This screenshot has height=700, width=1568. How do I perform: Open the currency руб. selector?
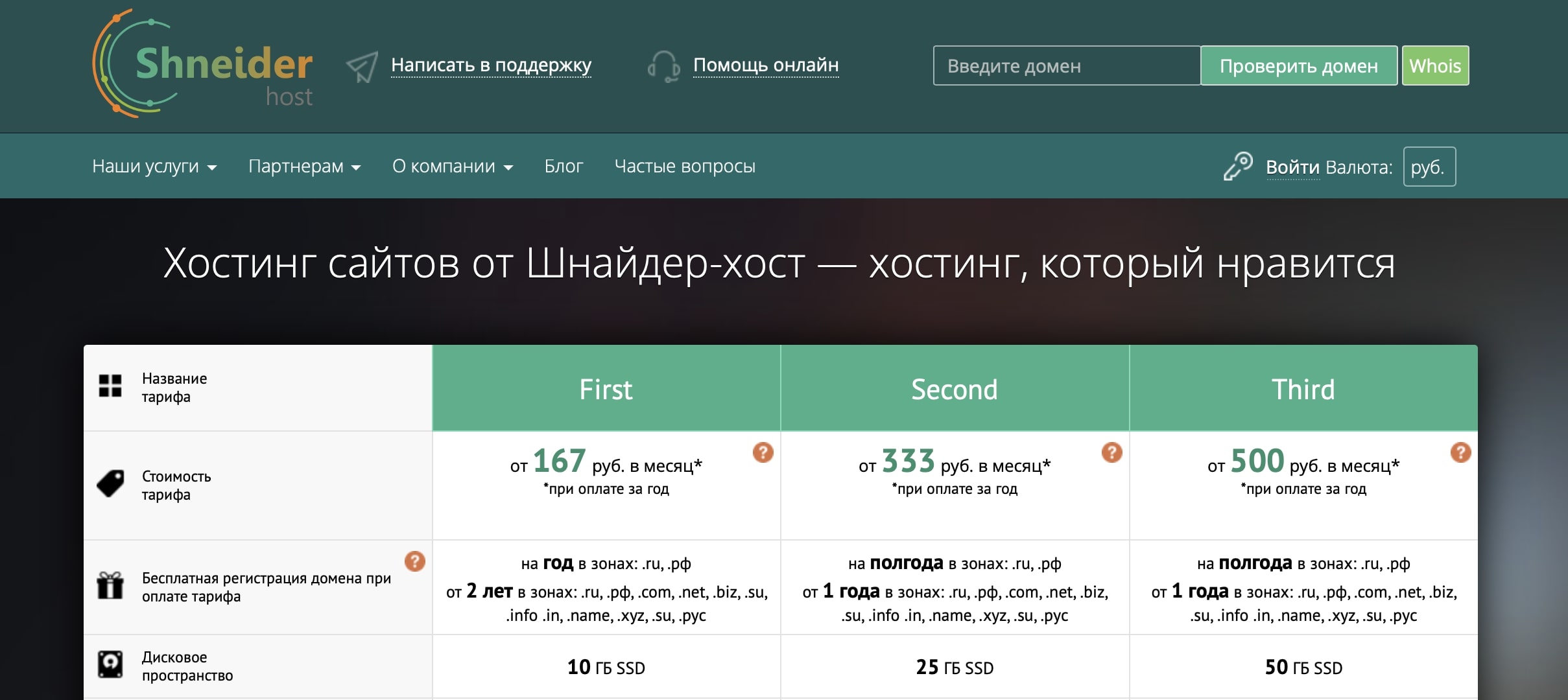tap(1429, 167)
